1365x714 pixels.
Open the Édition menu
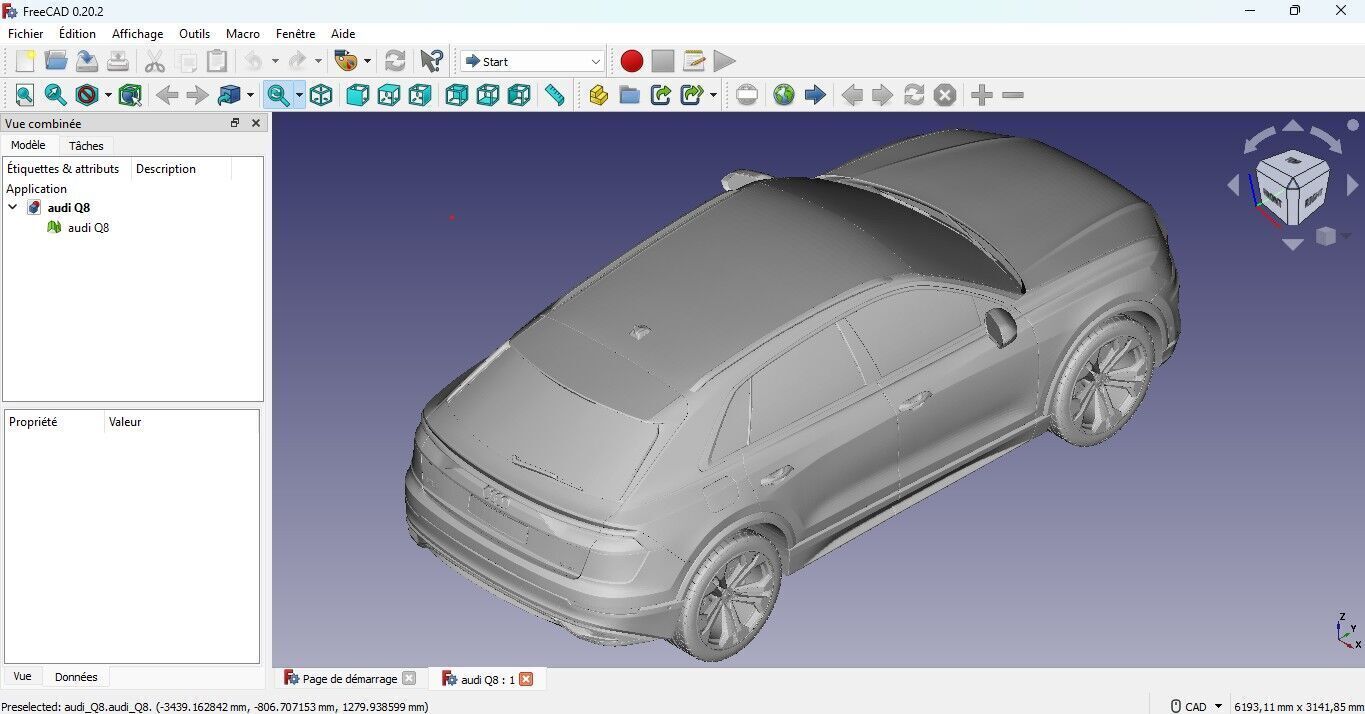77,33
